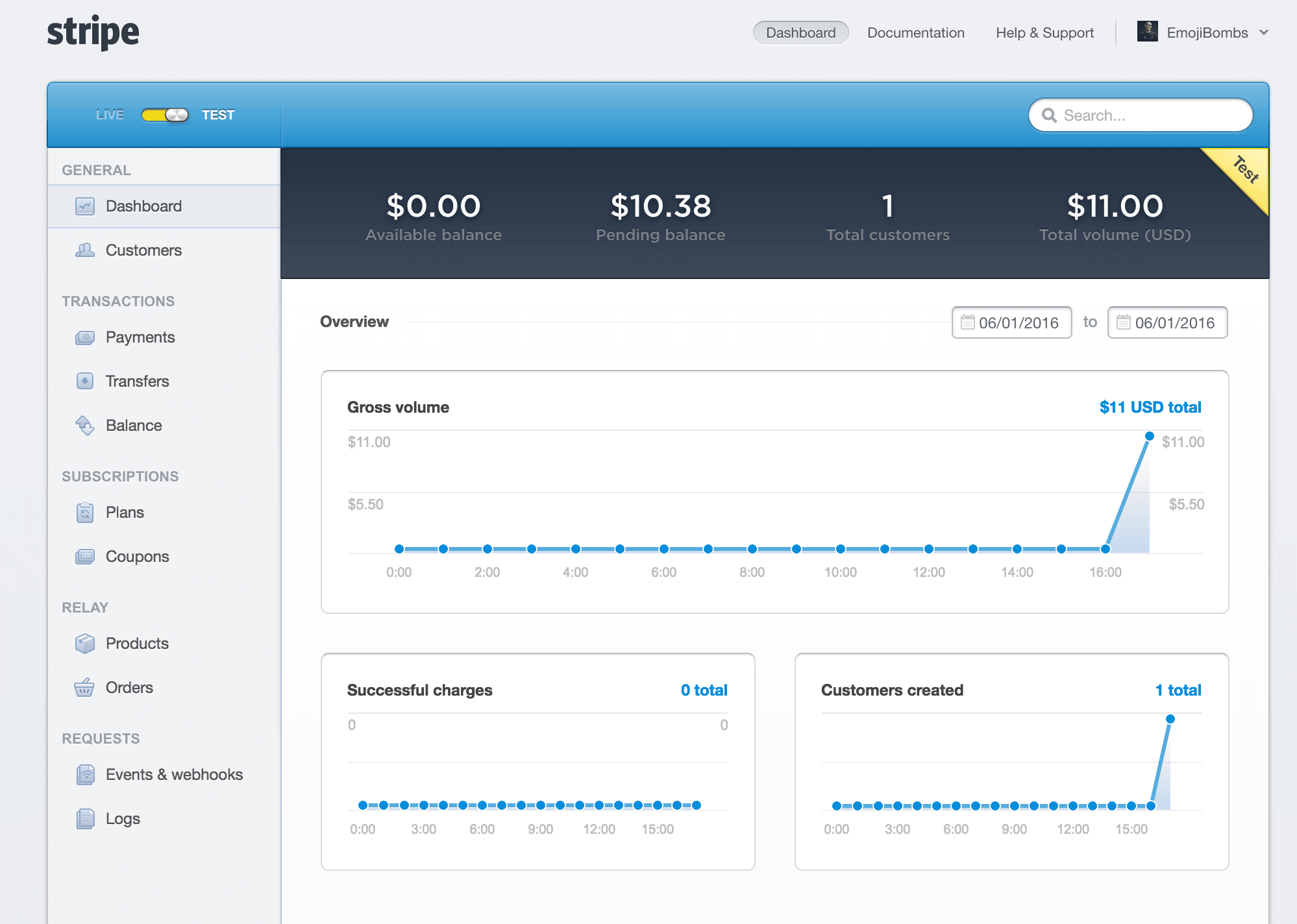Open the end date picker field
1297x924 pixels.
[1167, 322]
